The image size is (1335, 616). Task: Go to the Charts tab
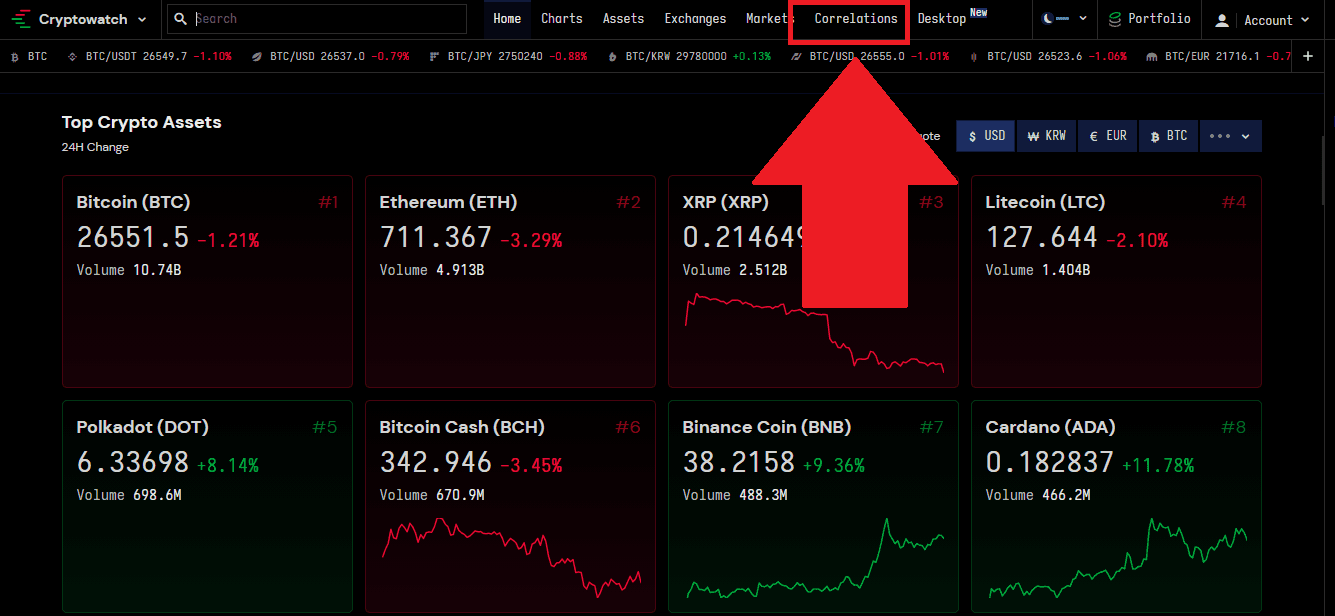point(561,19)
